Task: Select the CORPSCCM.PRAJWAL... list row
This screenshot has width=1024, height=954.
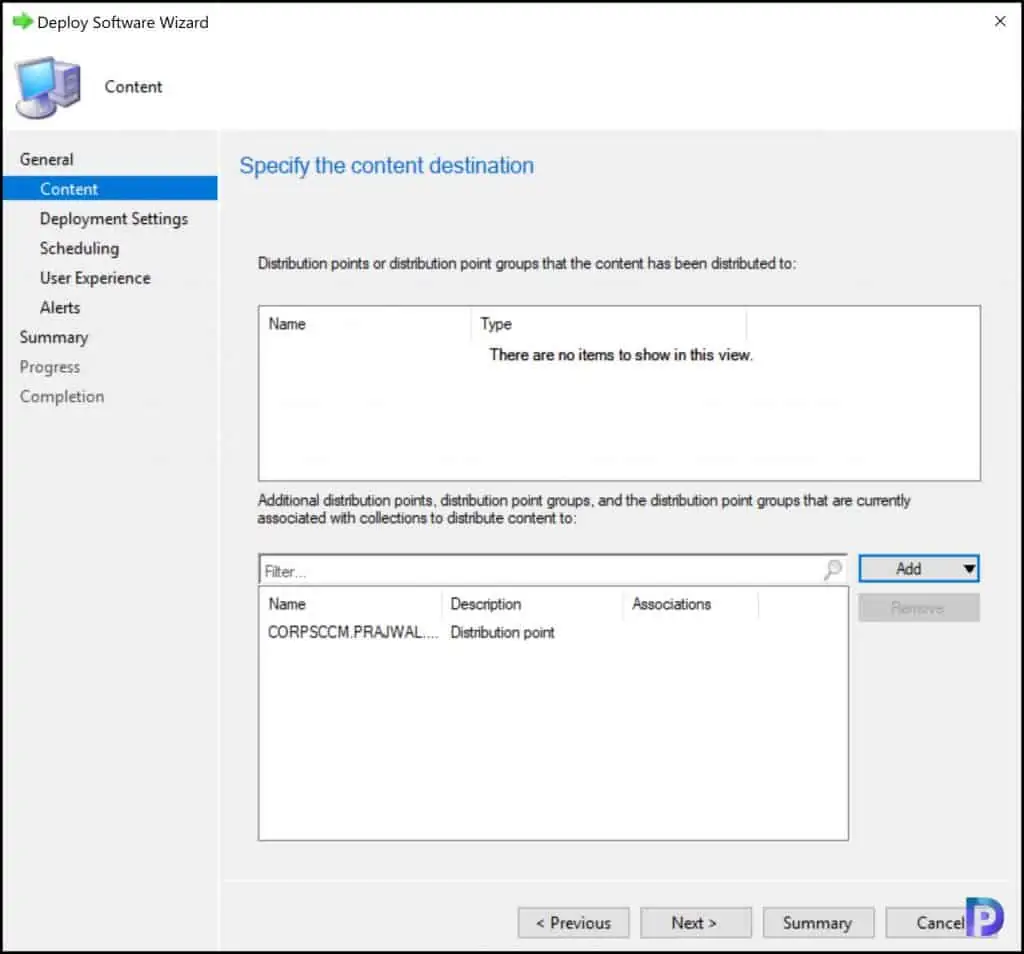Action: point(552,632)
